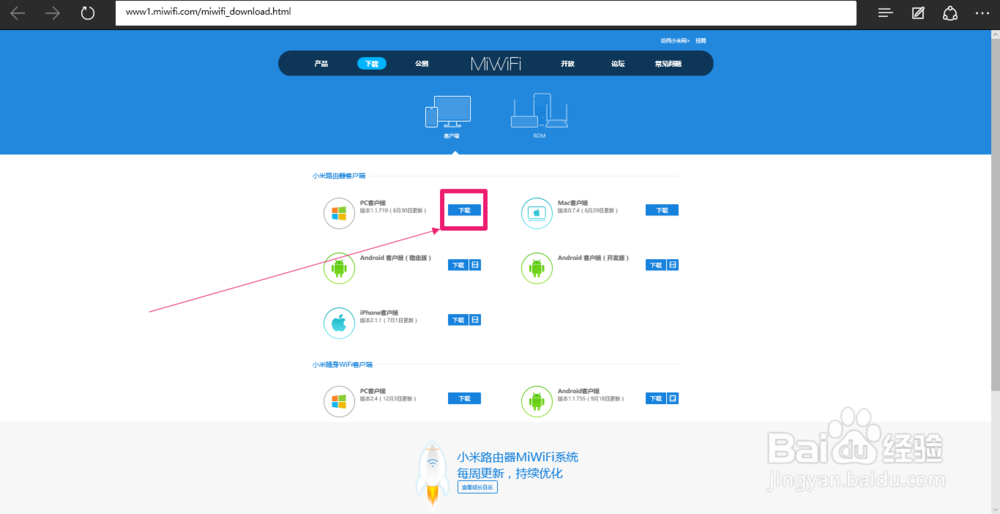The width and height of the screenshot is (1000, 514).
Task: Click the 小米路由器客户端 section heading
Action: coord(339,175)
